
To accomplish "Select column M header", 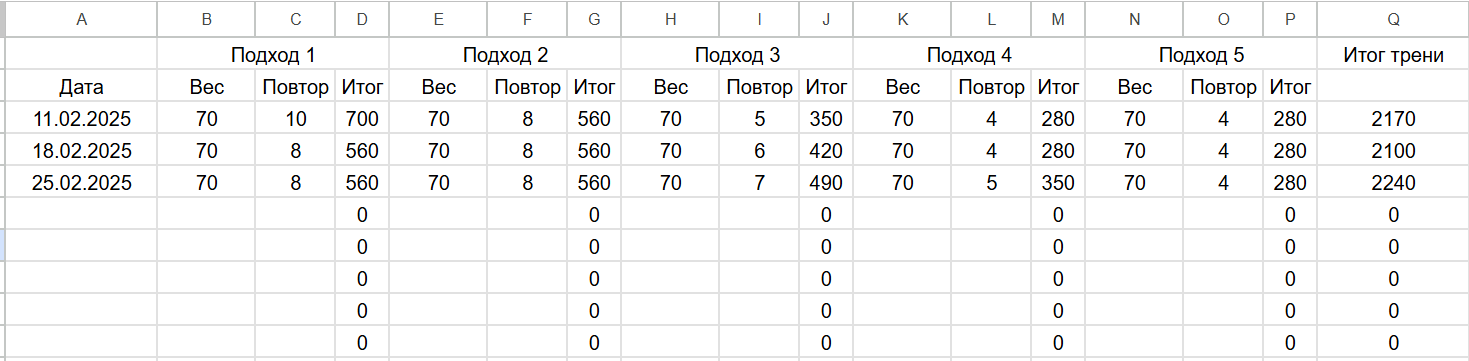I will click(x=1057, y=19).
